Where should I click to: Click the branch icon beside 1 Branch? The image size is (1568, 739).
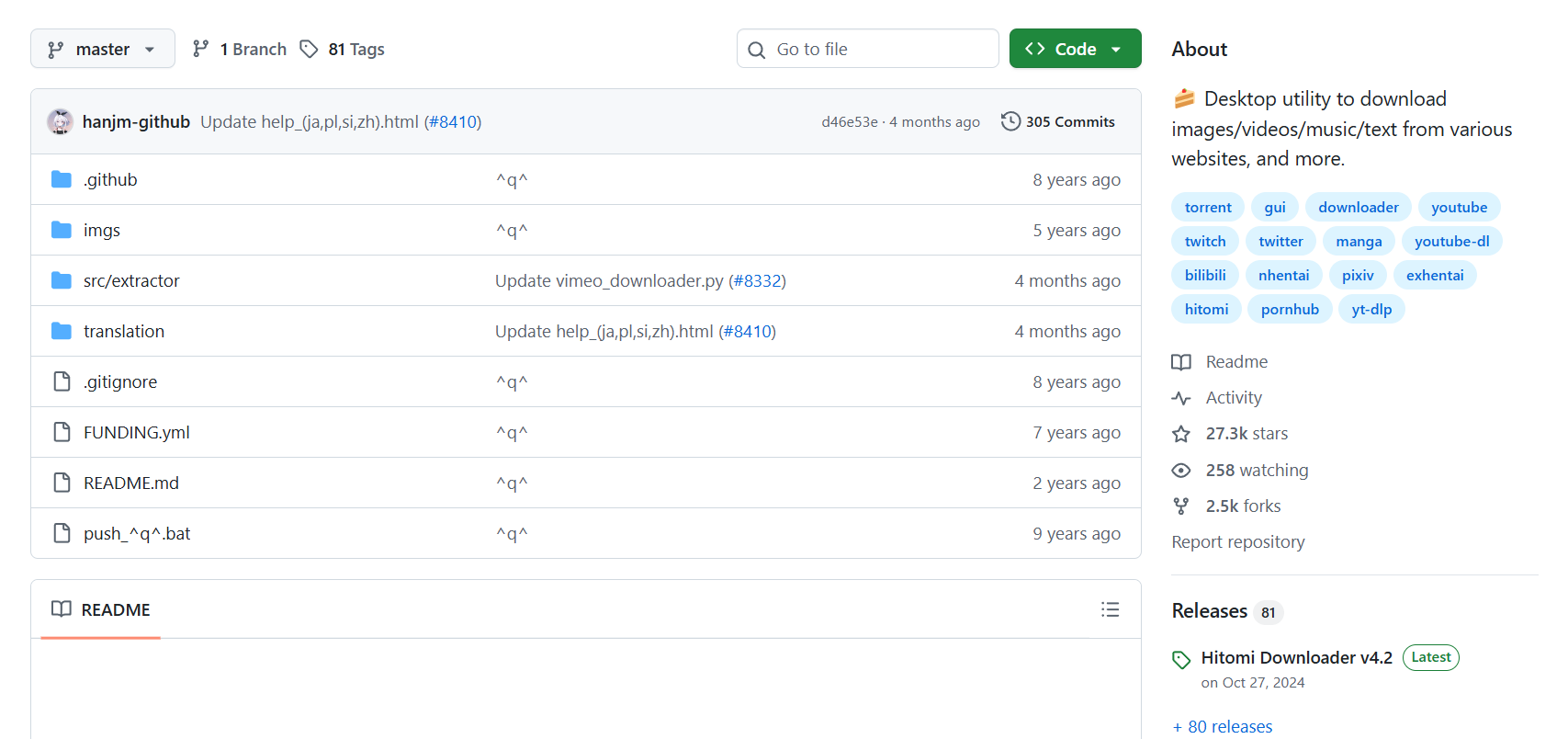pos(201,49)
